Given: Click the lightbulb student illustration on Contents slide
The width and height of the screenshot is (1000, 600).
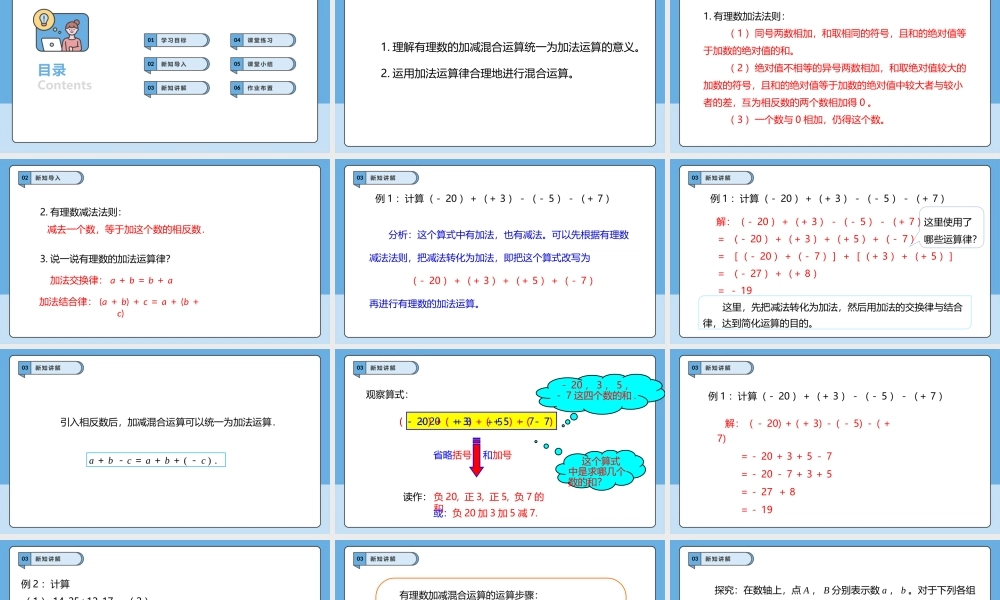Looking at the screenshot, I should 61,31.
